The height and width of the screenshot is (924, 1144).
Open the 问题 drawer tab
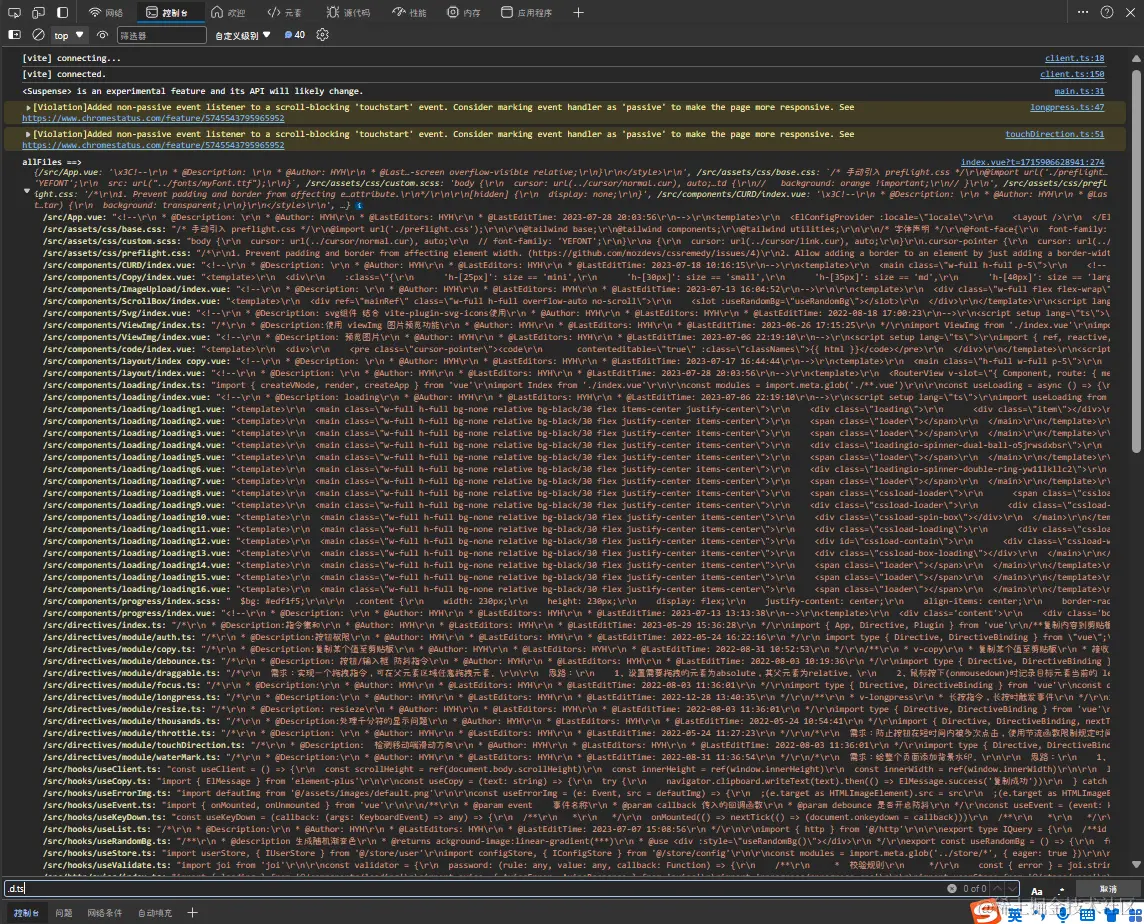point(64,913)
